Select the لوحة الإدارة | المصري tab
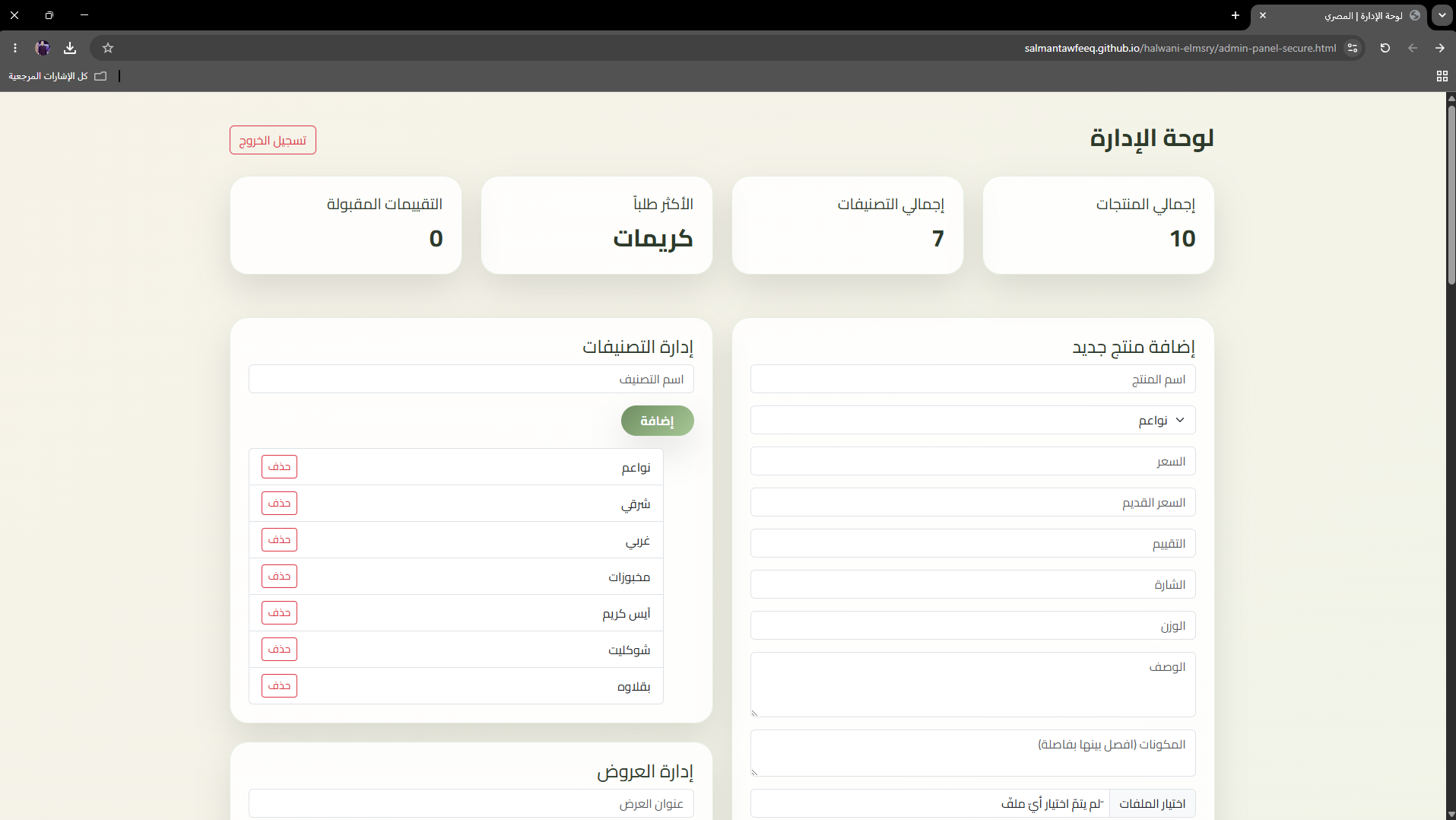 1340,15
